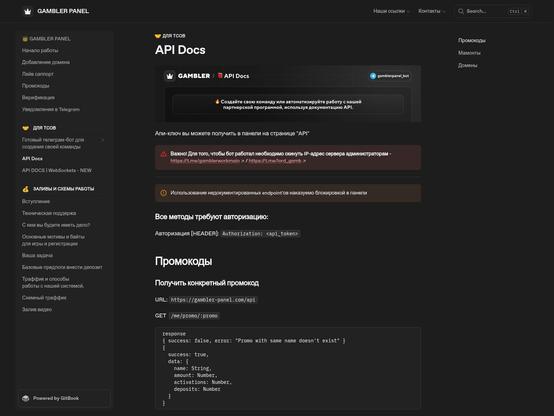Open Добавление домена page
The height and width of the screenshot is (416, 554).
[x=46, y=62]
